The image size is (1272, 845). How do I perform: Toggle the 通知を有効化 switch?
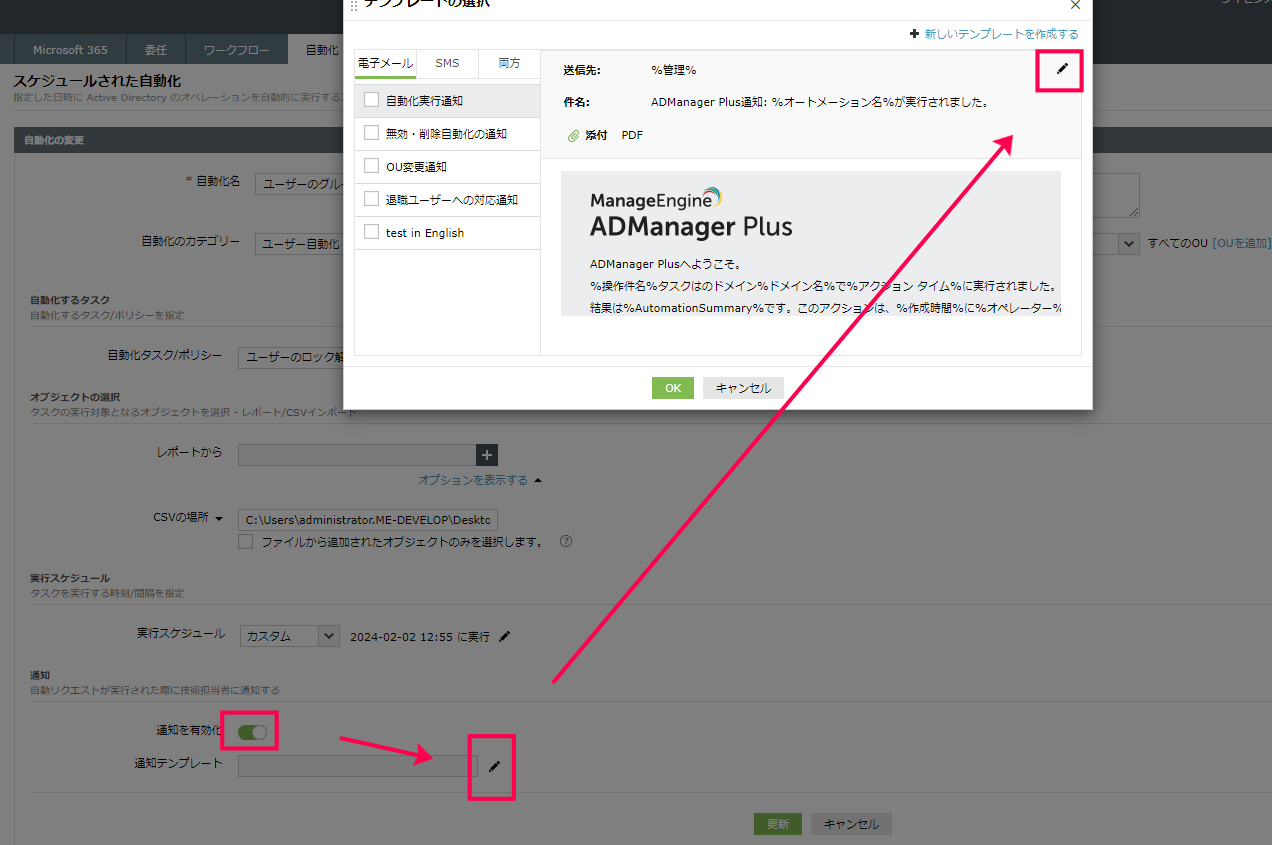point(253,732)
